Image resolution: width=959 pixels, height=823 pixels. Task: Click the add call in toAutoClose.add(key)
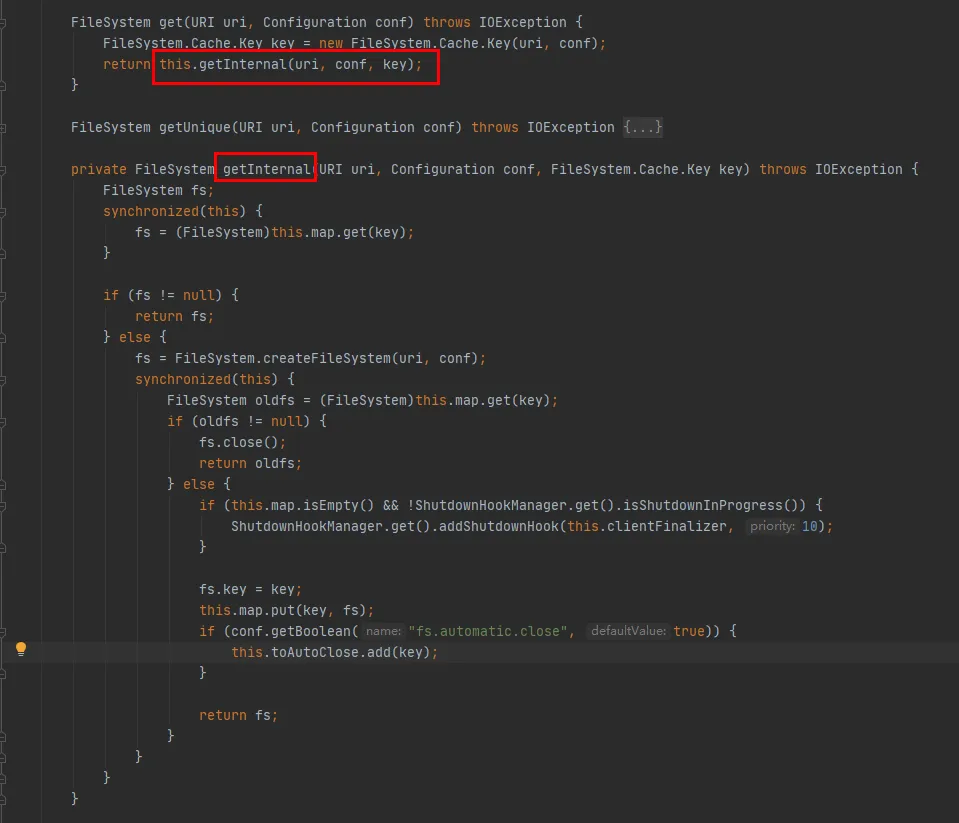[x=379, y=652]
